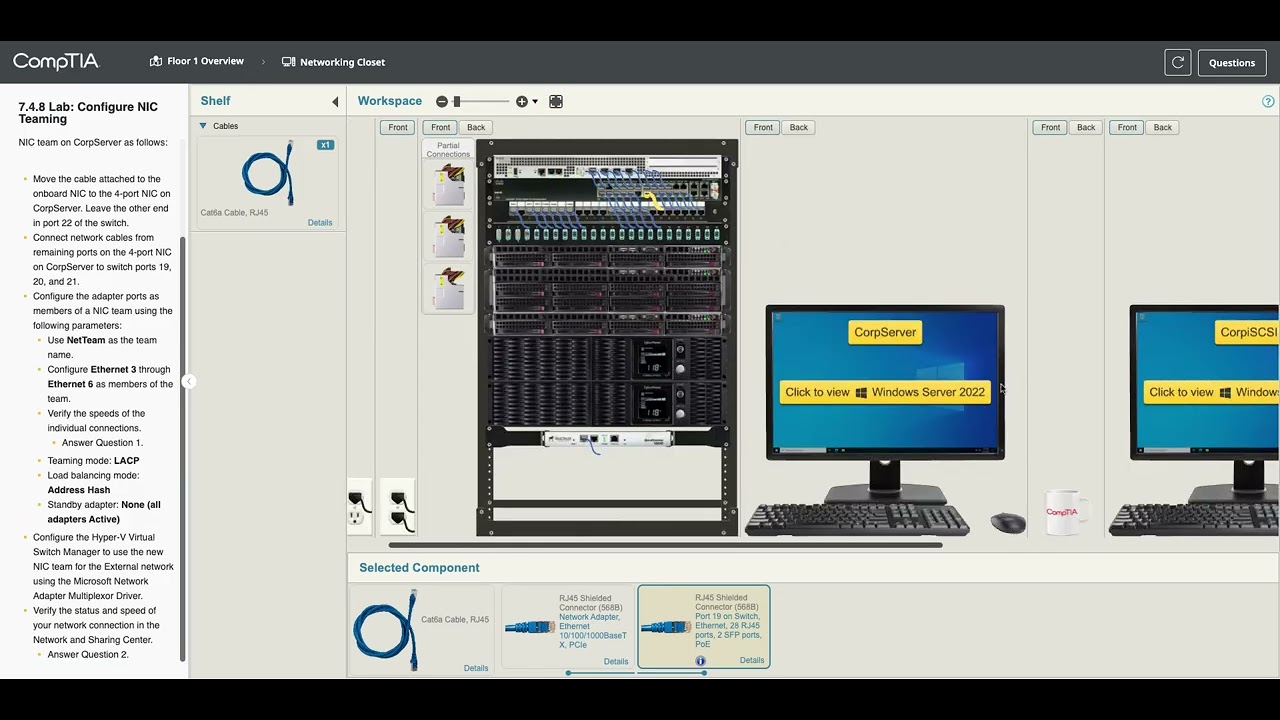Click the CorpServer keyboard
The width and height of the screenshot is (1280, 720).
857,520
